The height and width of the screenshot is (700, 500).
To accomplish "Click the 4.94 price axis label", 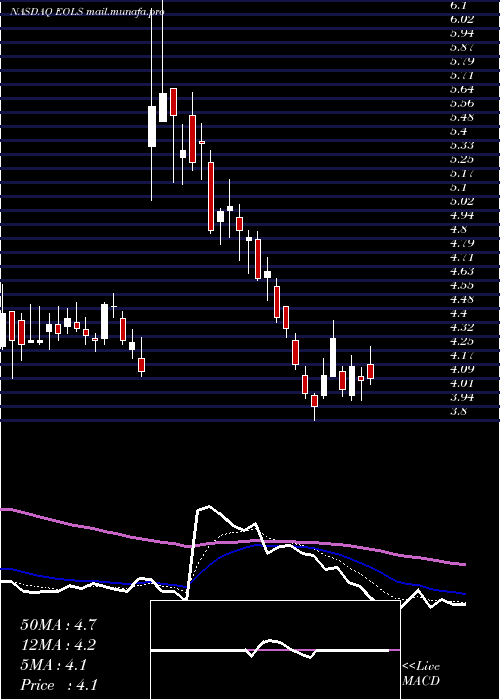I will click(x=462, y=215).
